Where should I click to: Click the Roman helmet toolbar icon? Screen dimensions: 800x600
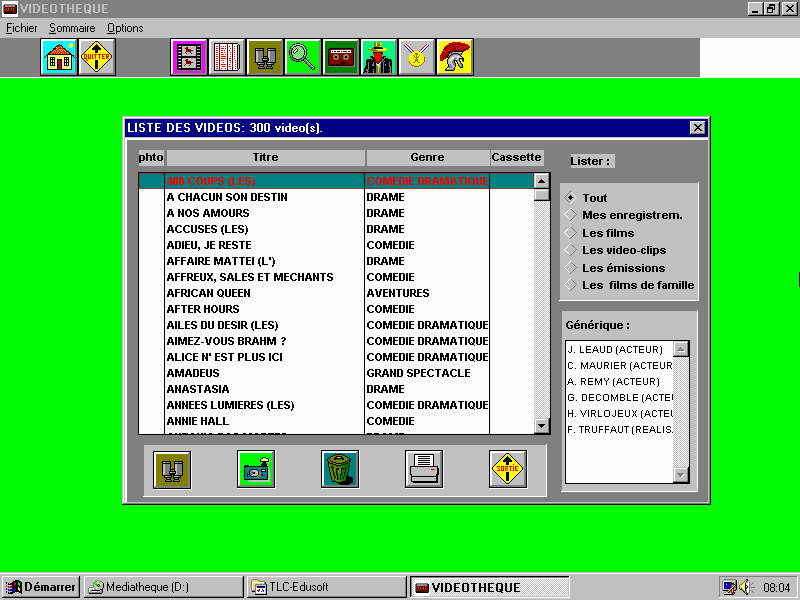click(455, 58)
